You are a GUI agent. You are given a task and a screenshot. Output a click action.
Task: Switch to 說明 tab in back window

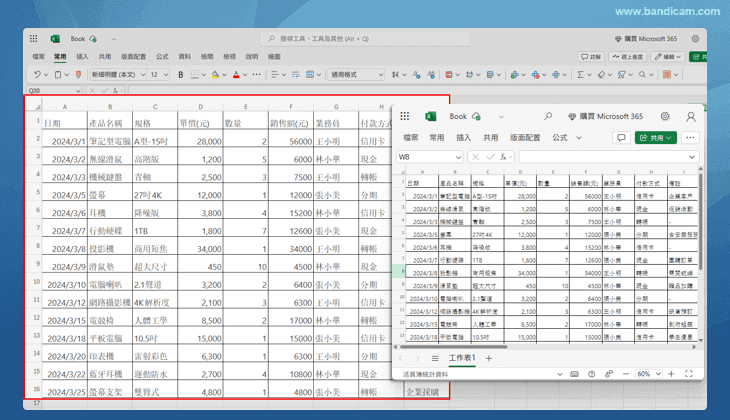tap(252, 57)
